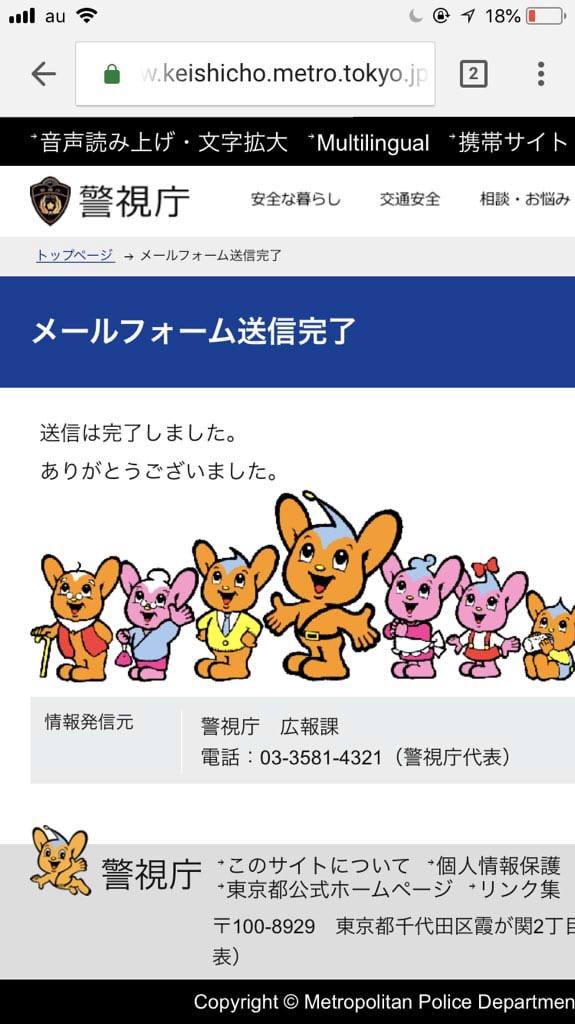Open このサイトについて footer link
The height and width of the screenshot is (1024, 575).
[314, 866]
